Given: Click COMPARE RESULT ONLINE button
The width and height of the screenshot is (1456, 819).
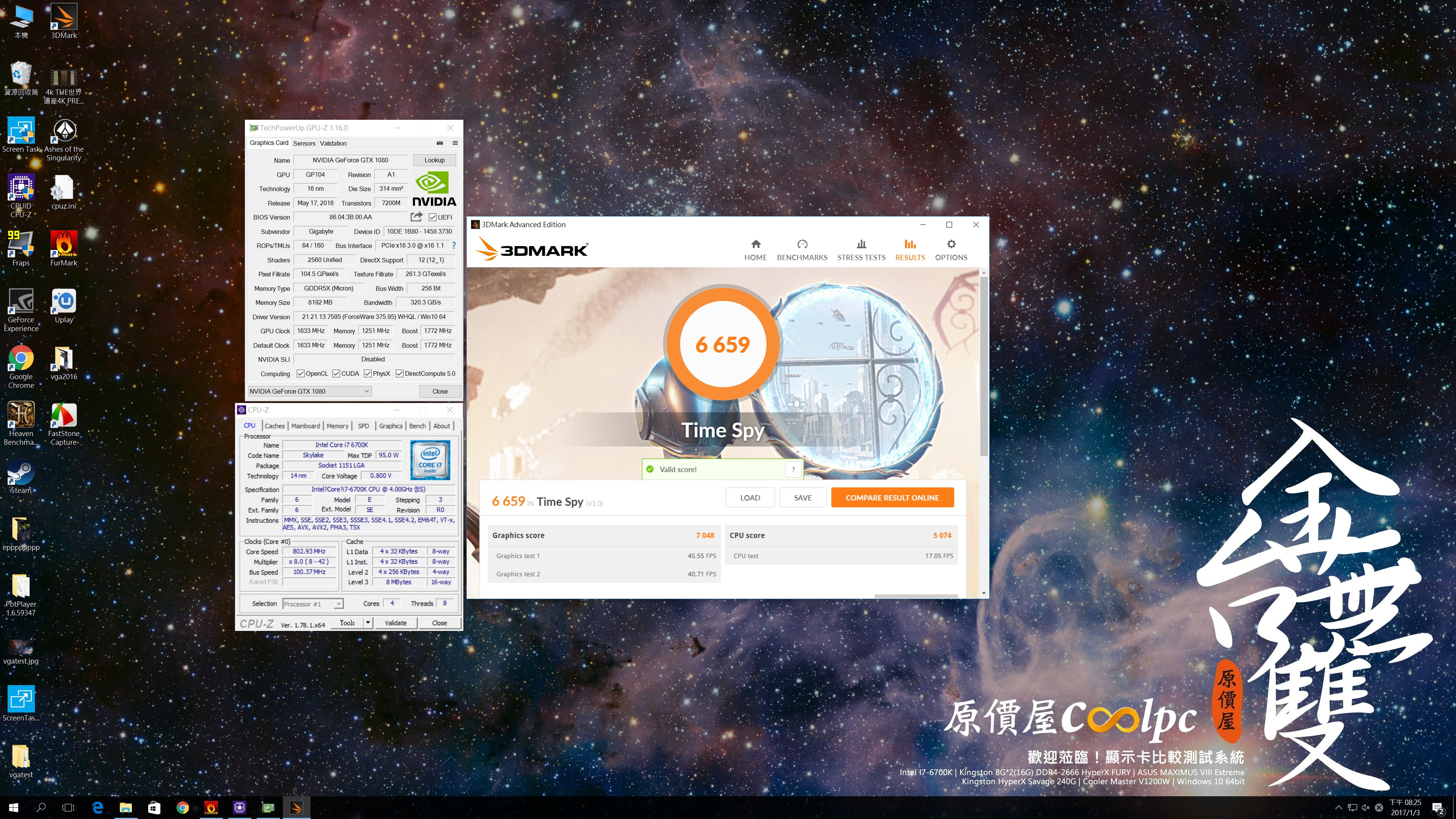Looking at the screenshot, I should coord(892,497).
